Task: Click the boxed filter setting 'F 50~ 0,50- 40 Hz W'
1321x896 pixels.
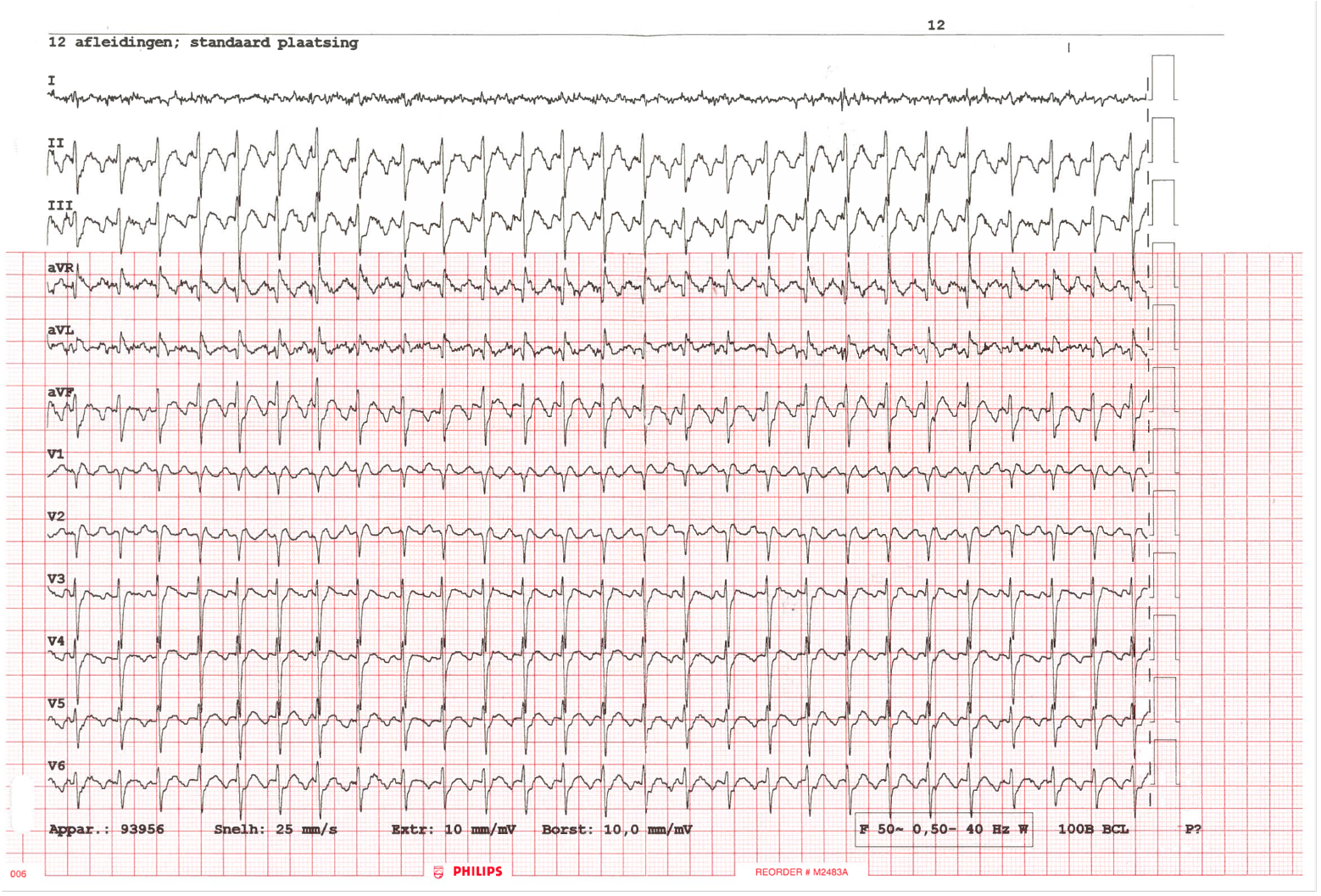Action: click(x=944, y=829)
